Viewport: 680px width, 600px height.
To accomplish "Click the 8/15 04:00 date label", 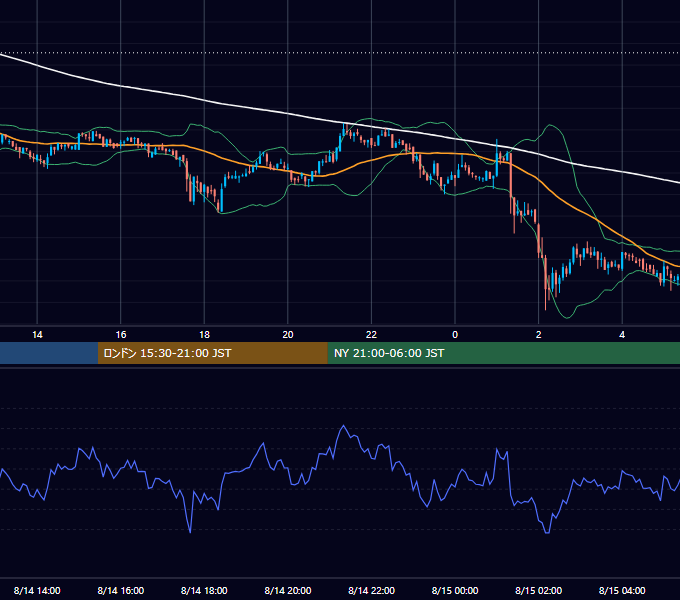I will (622, 590).
